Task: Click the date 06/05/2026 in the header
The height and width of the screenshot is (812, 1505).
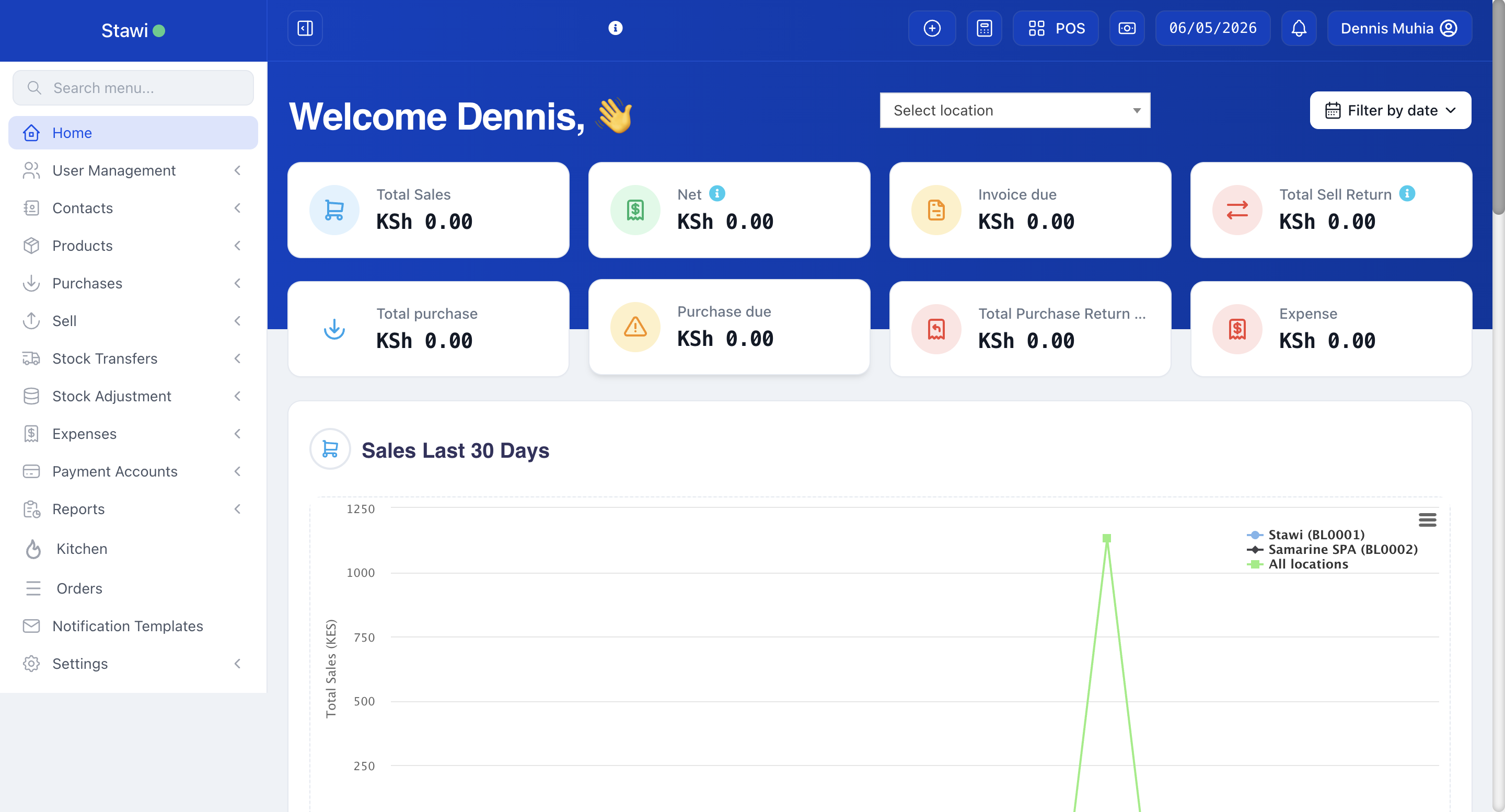Action: [1213, 28]
